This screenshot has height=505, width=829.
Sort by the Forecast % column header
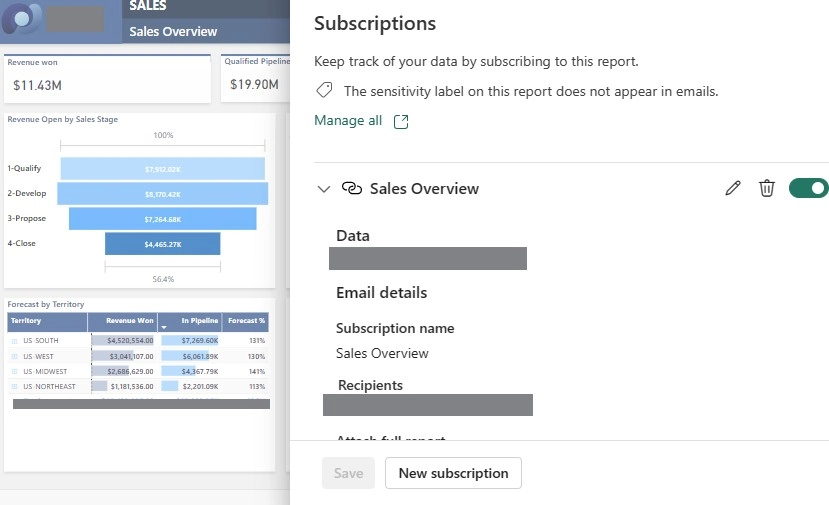tap(246, 322)
